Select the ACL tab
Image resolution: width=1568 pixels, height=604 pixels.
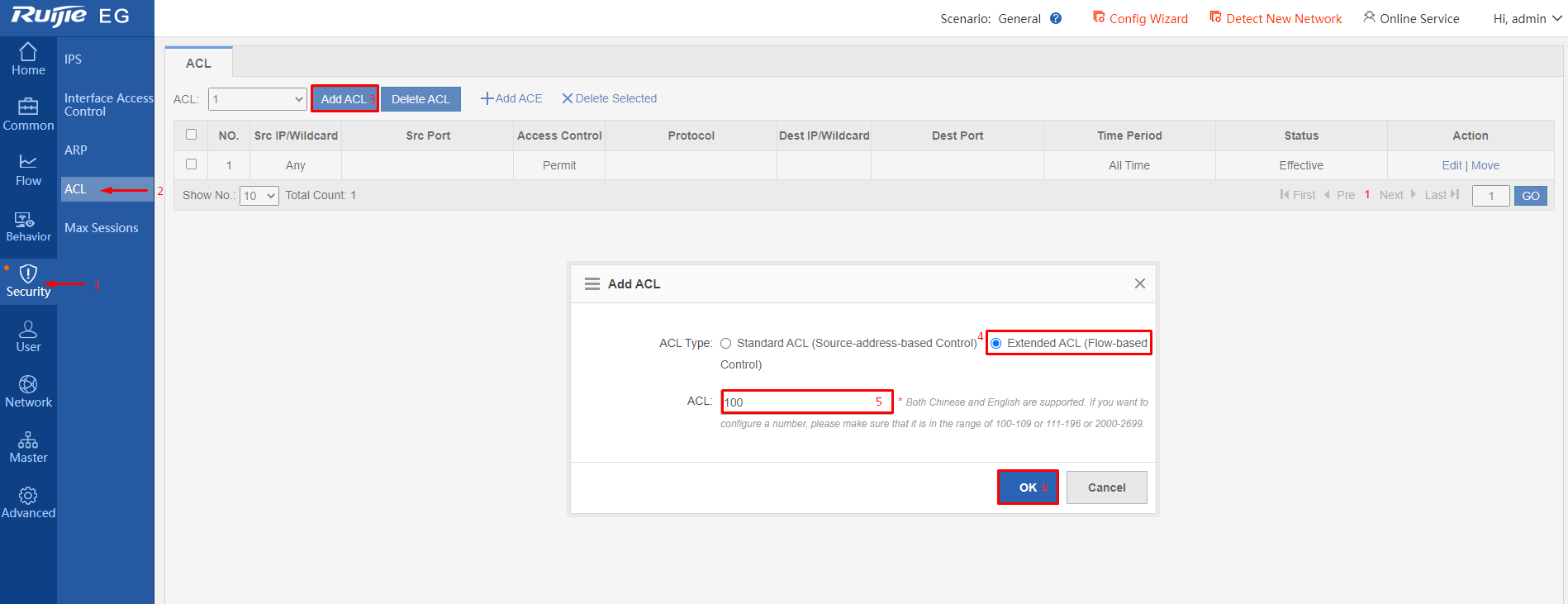[198, 63]
